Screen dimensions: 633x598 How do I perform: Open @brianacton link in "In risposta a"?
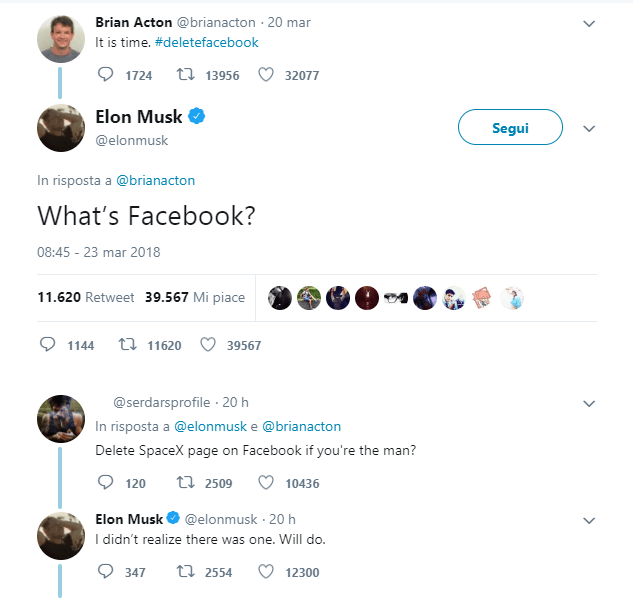(155, 181)
